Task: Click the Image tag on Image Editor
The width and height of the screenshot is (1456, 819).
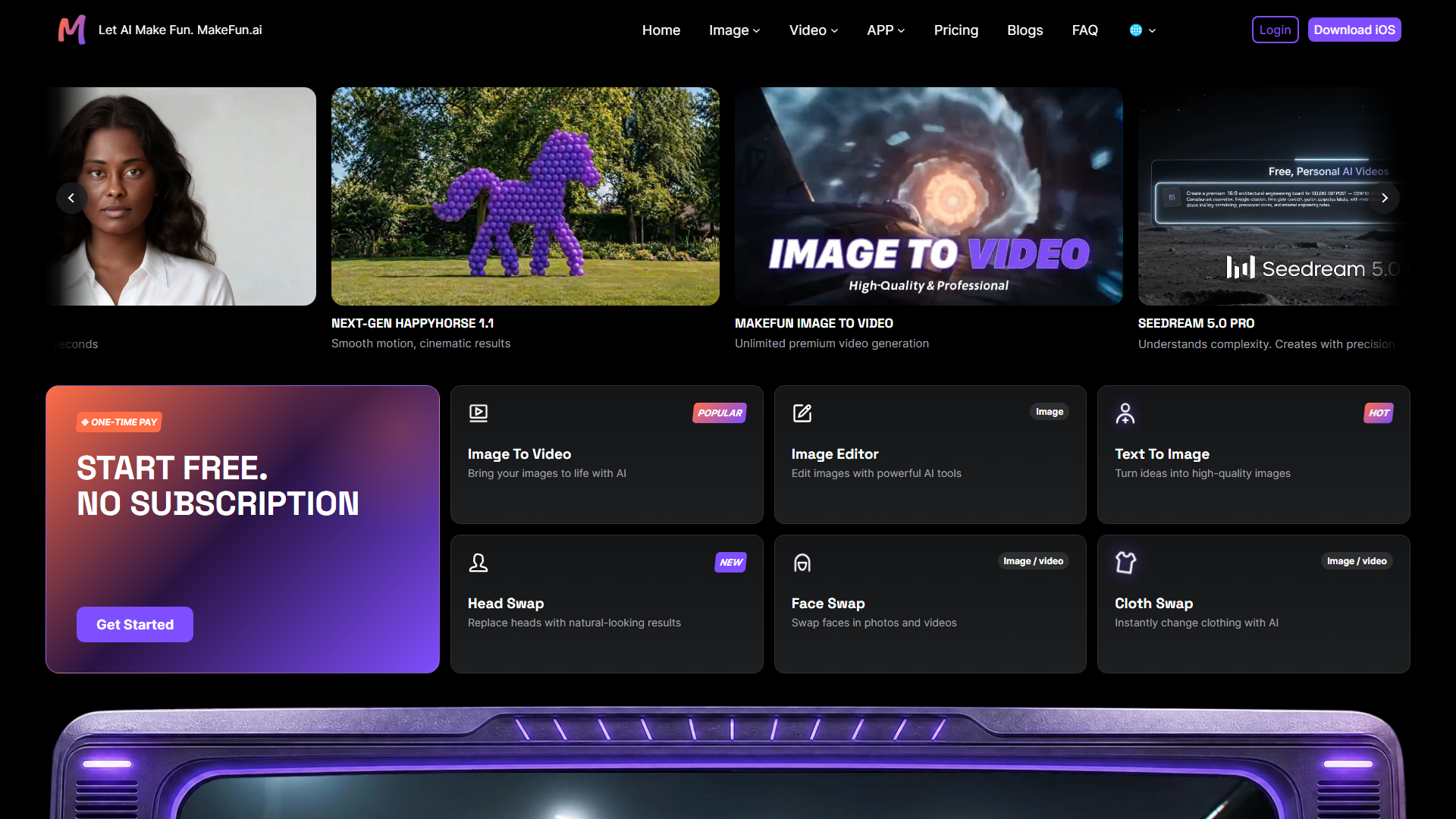Action: tap(1050, 412)
